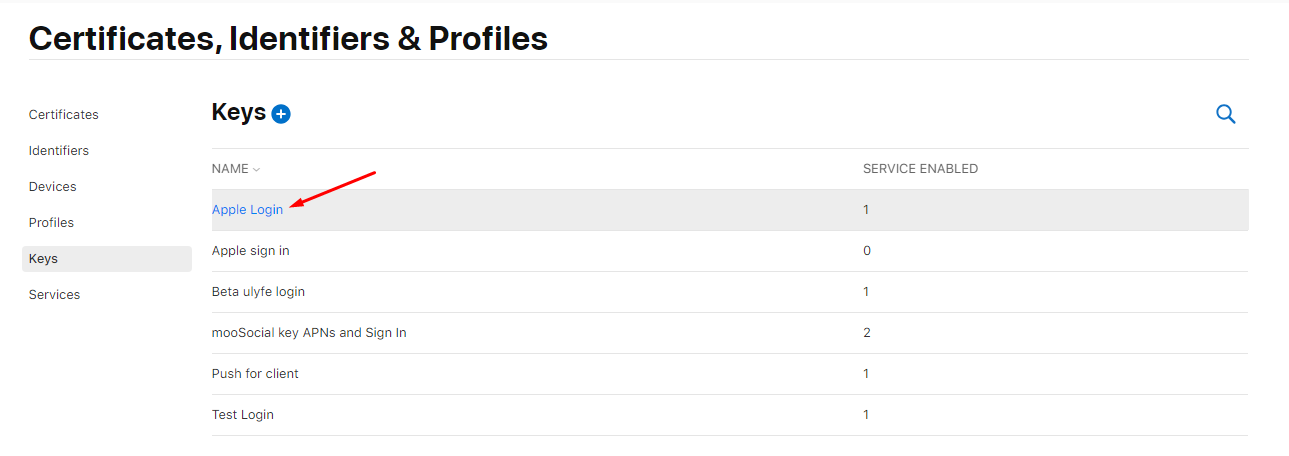Screen dimensions: 1289x456
Task: Open the Apple Login key
Action: (x=247, y=210)
